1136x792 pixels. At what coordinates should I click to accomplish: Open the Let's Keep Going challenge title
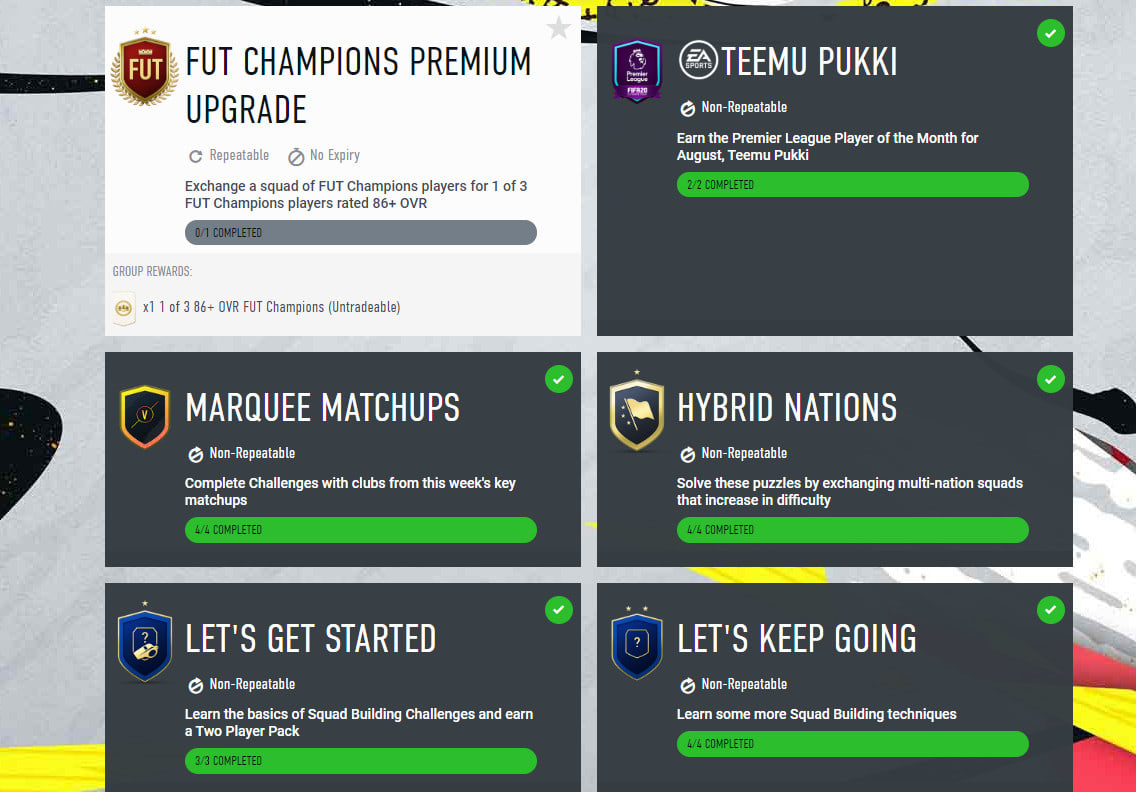point(797,639)
